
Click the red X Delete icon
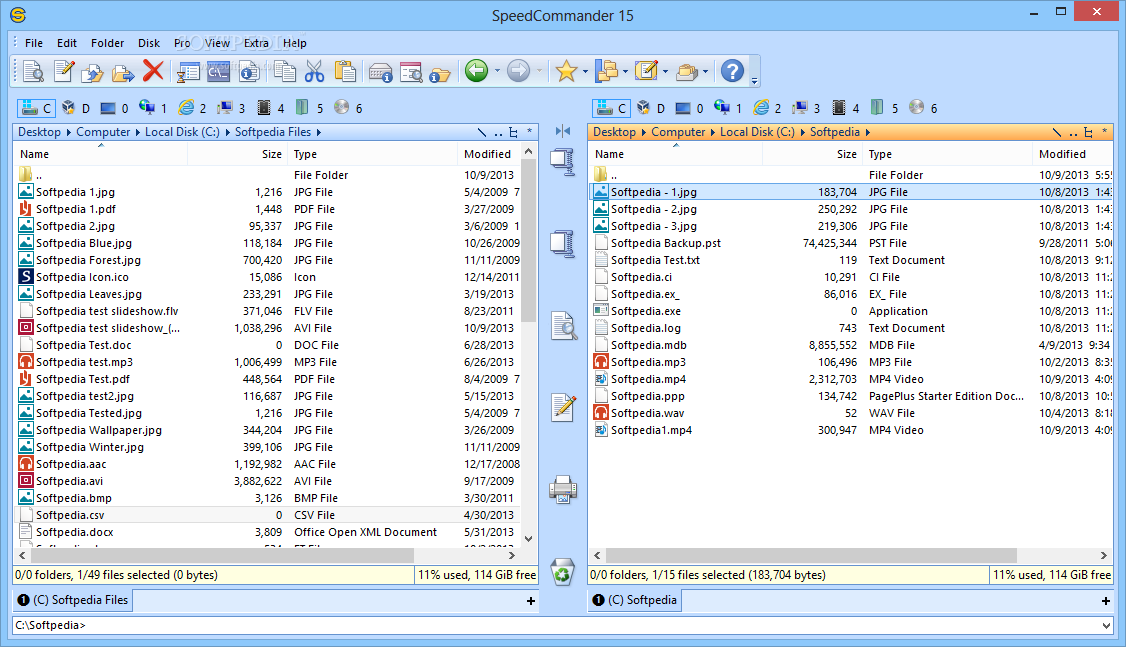tap(153, 71)
